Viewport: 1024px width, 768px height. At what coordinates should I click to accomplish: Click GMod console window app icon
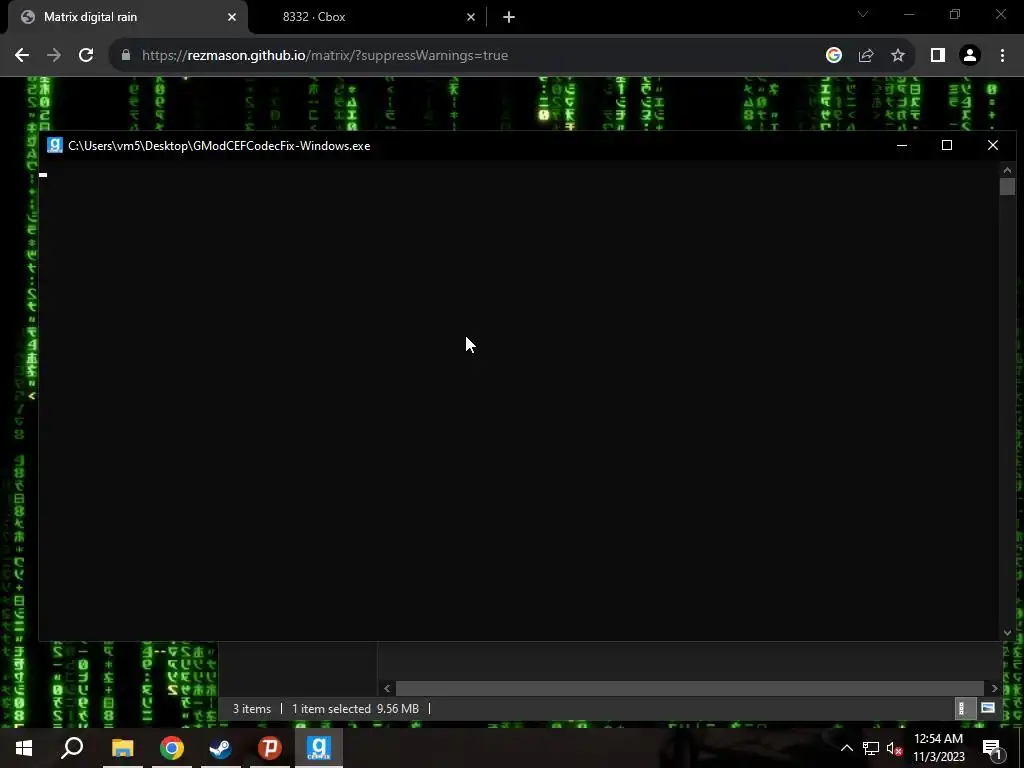click(x=55, y=146)
